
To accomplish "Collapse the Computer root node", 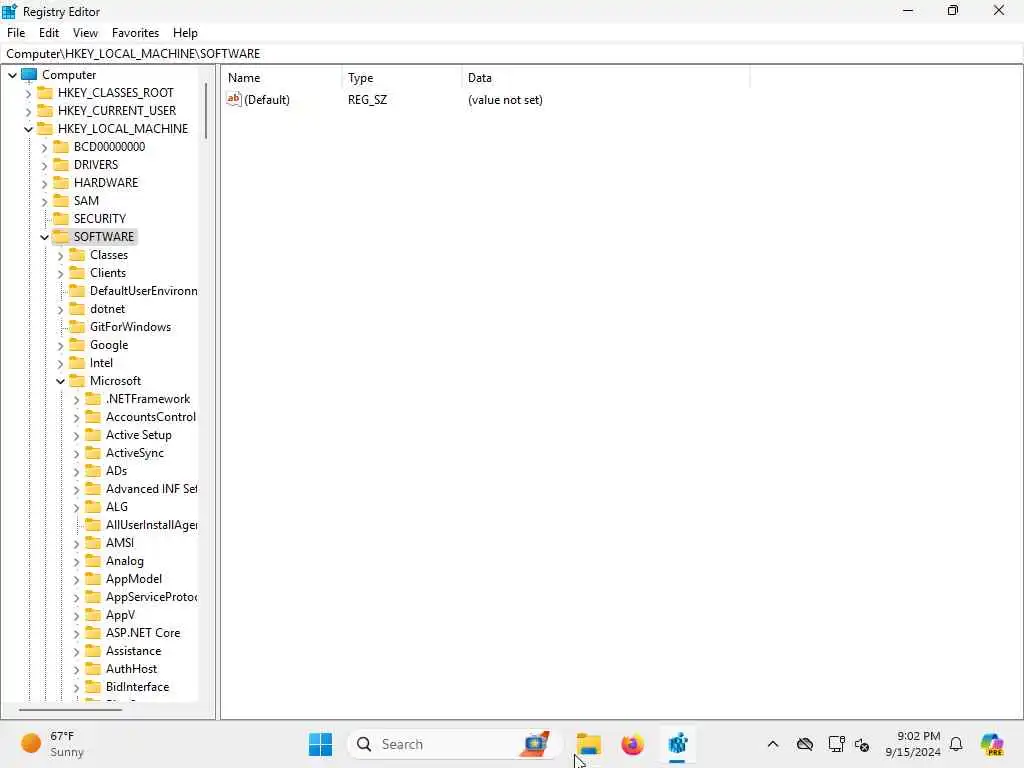I will 12,75.
